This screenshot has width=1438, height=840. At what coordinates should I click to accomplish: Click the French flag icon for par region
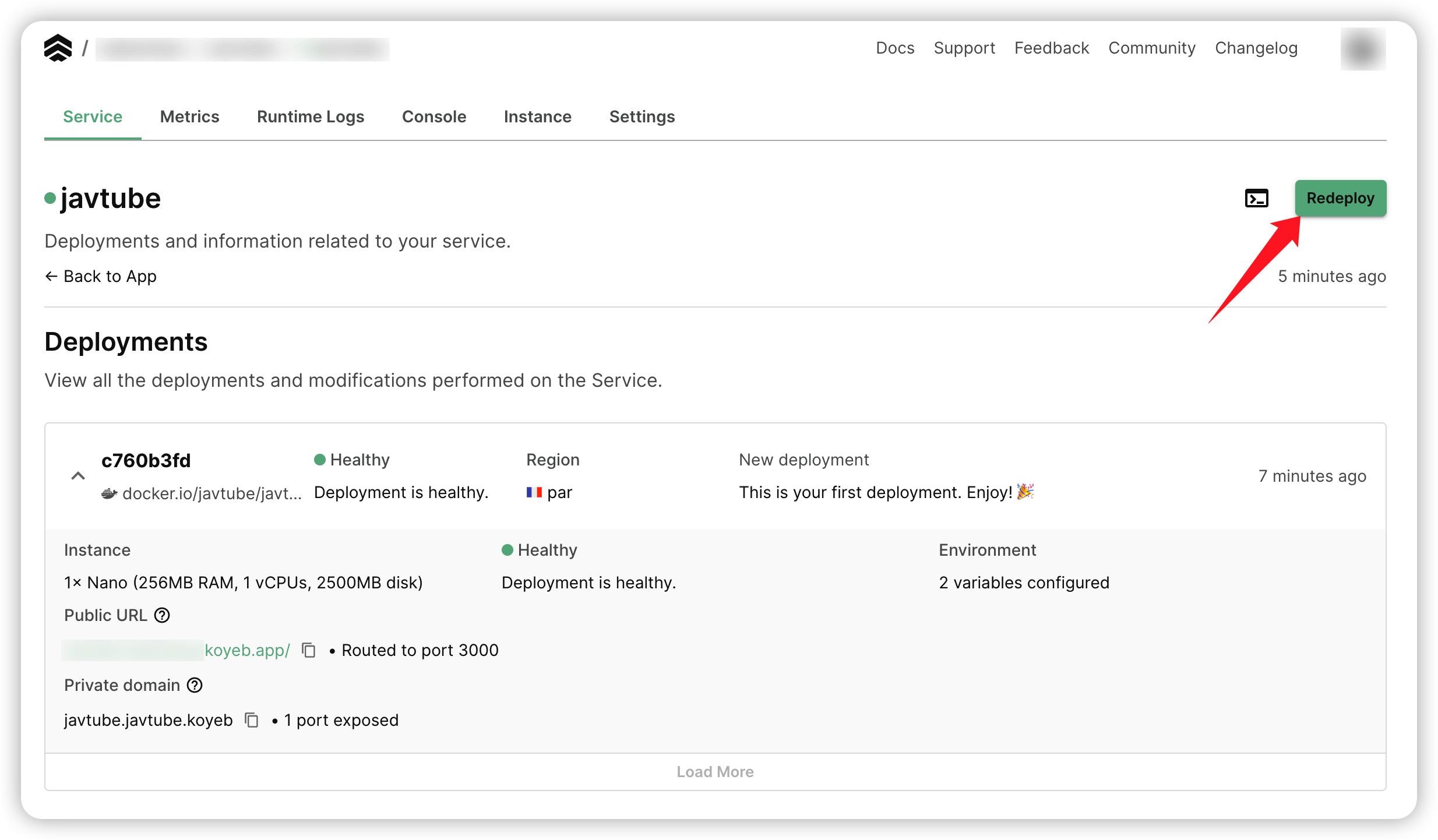[x=534, y=492]
